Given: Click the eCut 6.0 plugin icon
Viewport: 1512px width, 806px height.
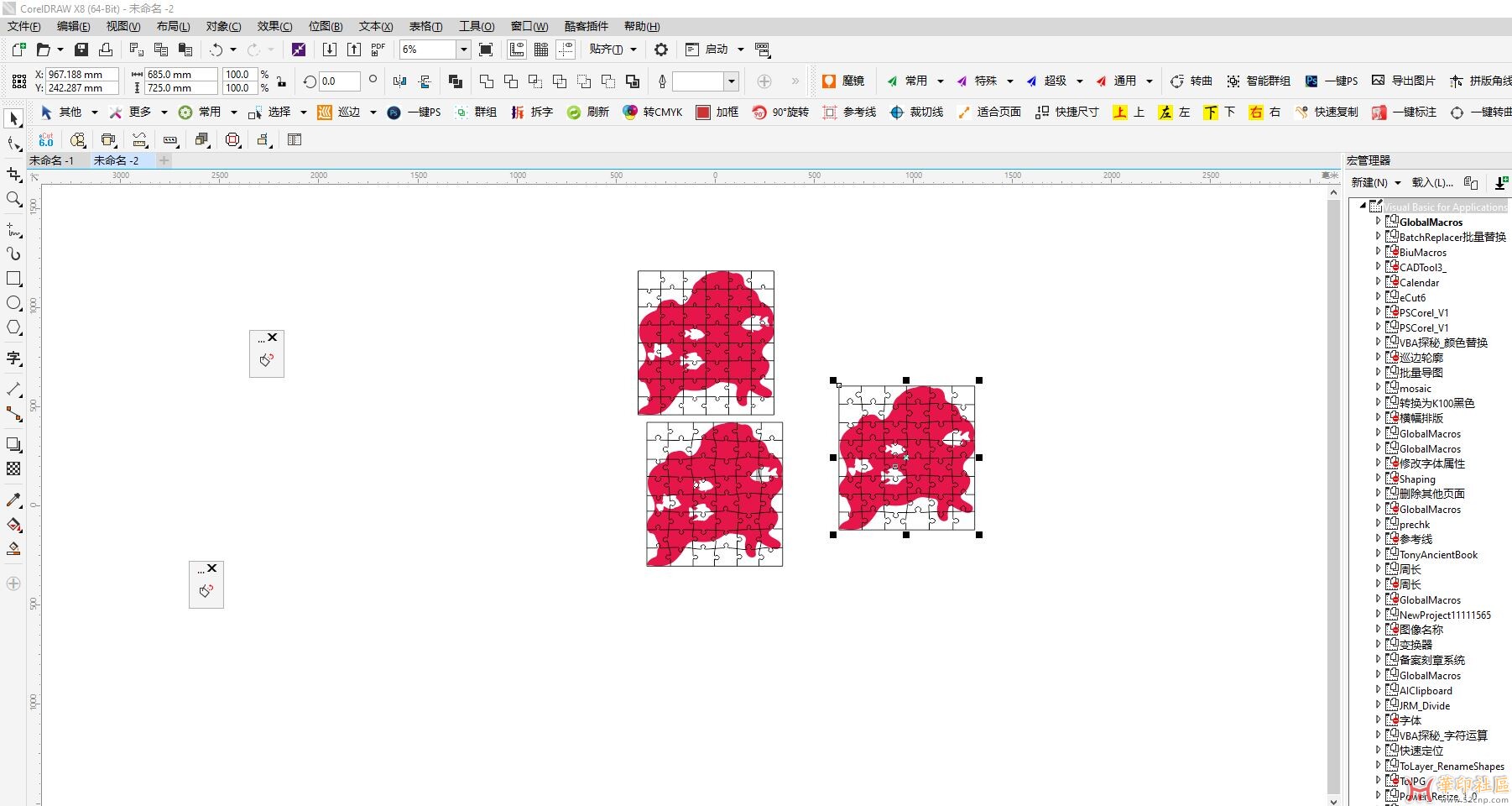Looking at the screenshot, I should point(46,140).
